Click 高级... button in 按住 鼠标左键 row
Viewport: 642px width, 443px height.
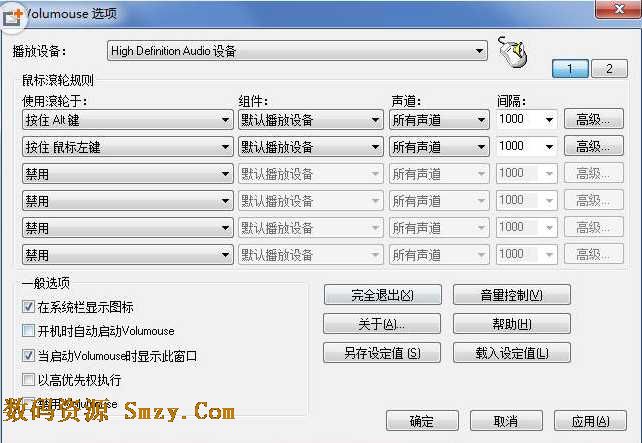tap(594, 146)
